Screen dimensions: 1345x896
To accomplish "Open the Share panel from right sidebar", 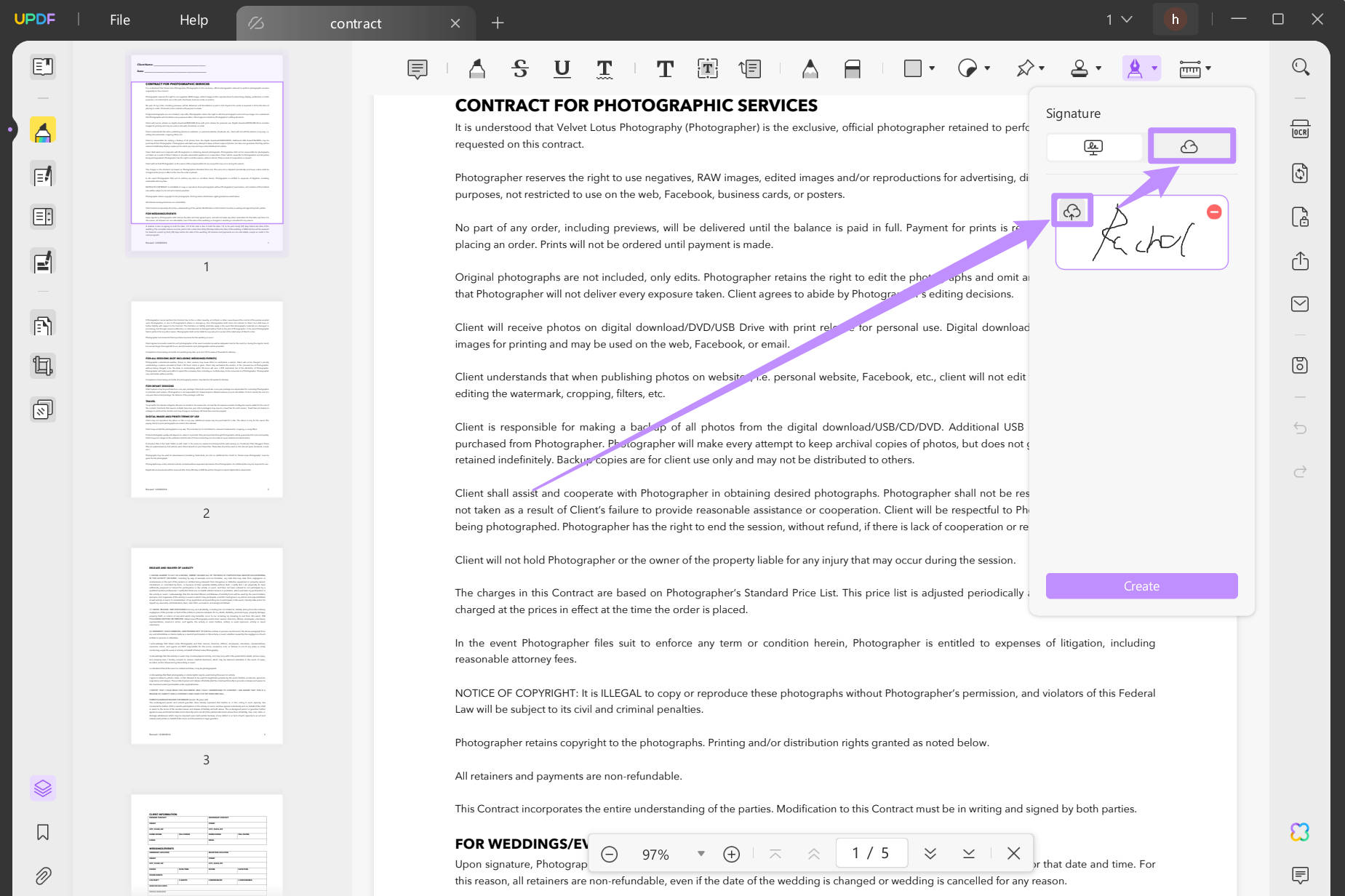I will point(1301,261).
